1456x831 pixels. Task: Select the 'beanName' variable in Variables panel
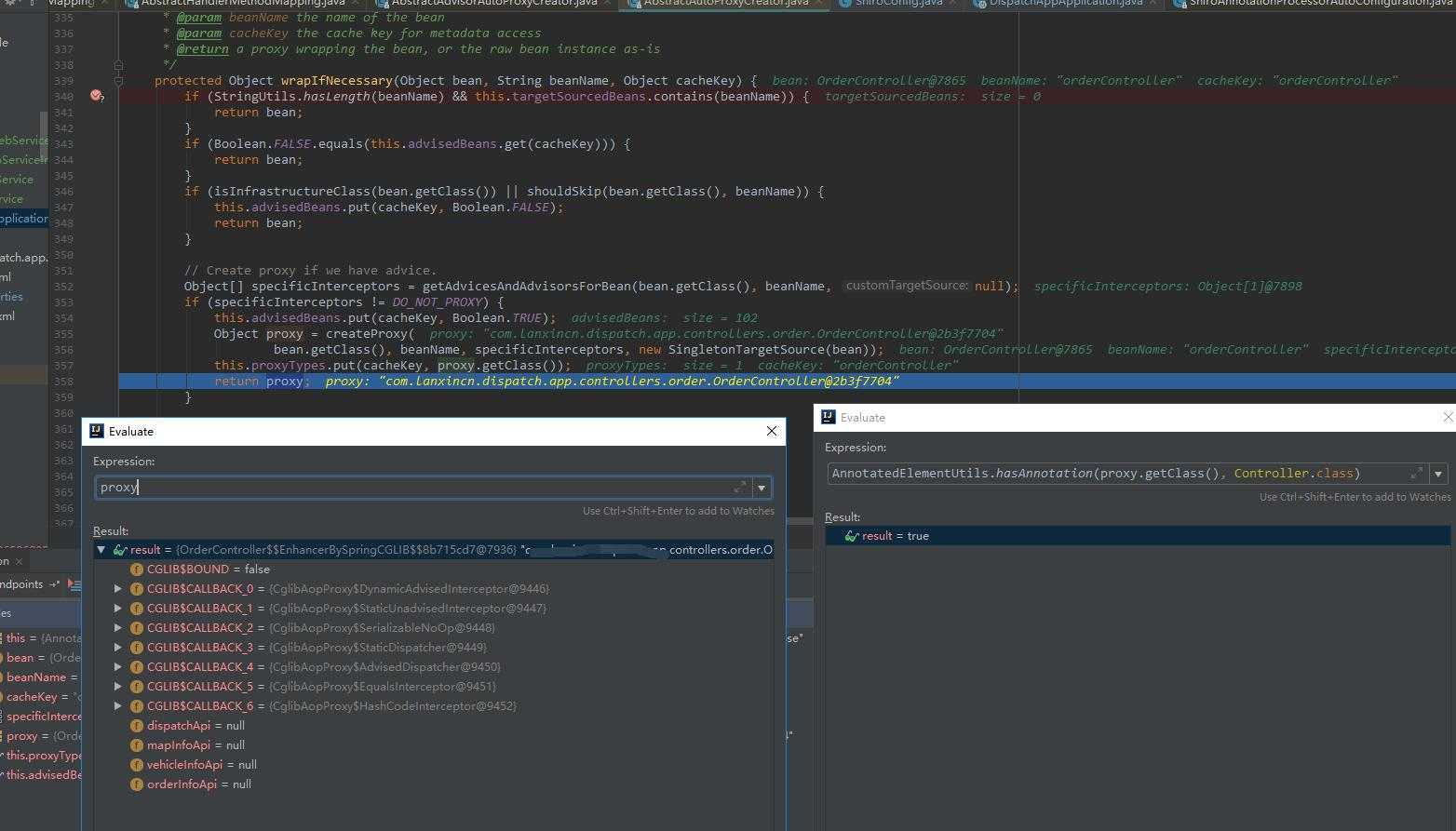coord(40,677)
